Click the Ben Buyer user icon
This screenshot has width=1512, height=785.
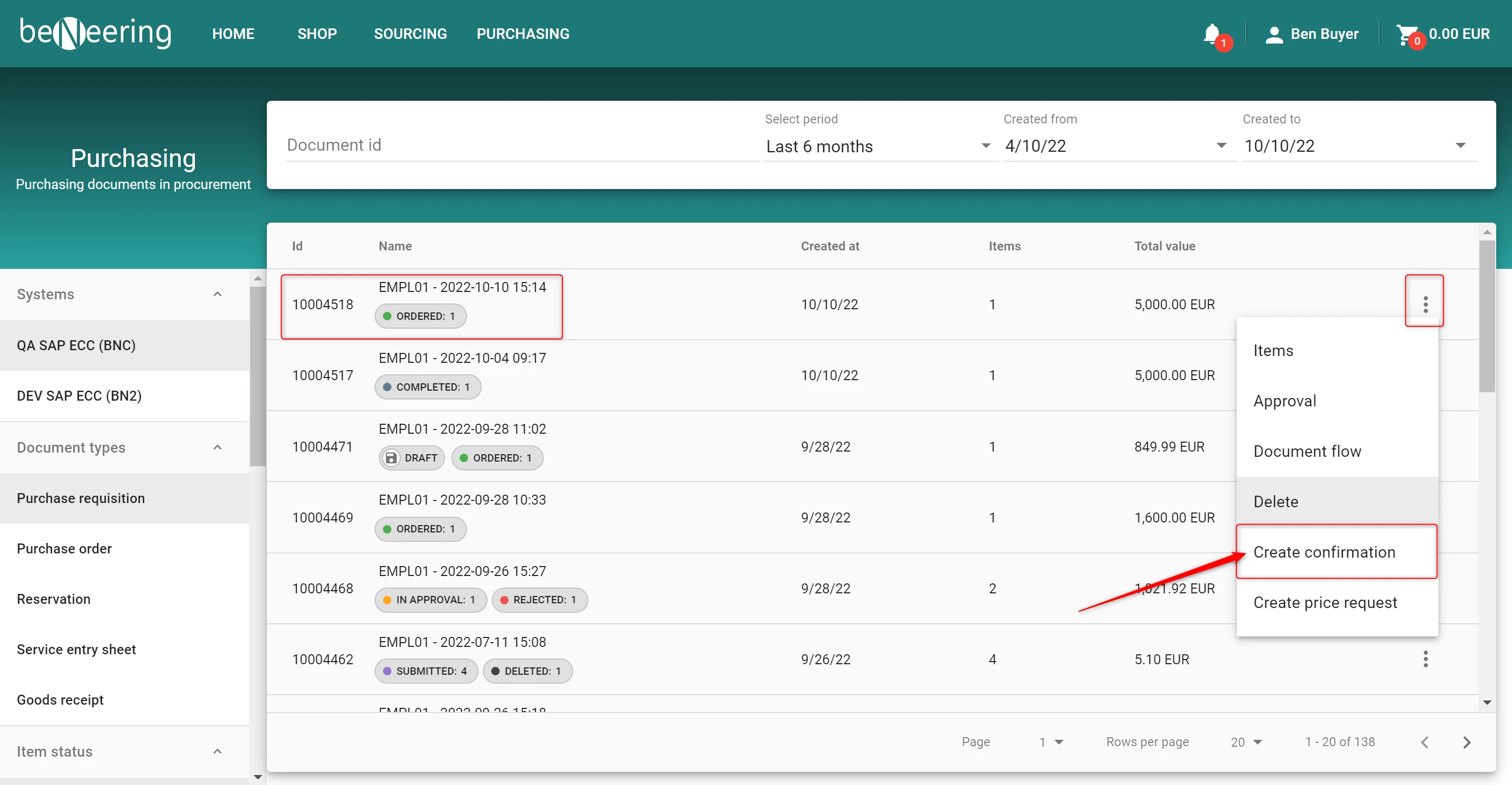1273,34
